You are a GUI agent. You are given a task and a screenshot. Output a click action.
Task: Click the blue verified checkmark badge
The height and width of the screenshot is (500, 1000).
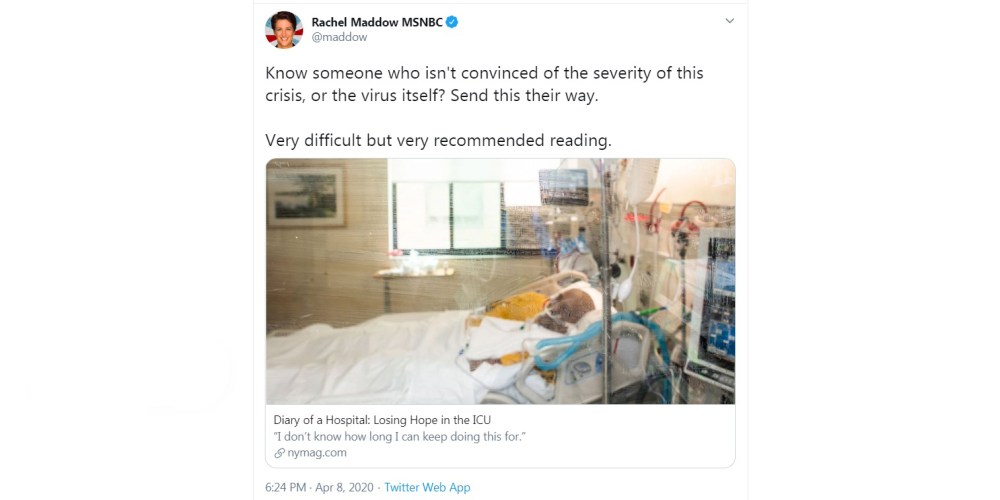click(x=452, y=21)
